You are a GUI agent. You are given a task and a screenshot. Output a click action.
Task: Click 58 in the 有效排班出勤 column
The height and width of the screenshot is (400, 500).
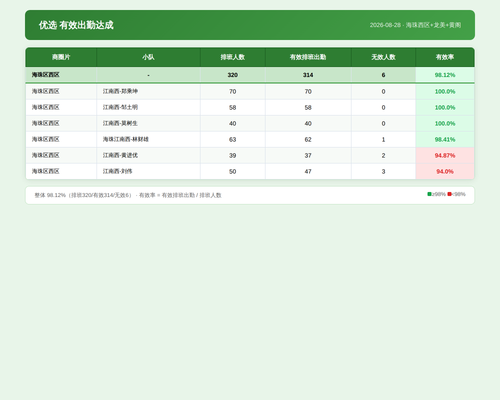coord(308,107)
